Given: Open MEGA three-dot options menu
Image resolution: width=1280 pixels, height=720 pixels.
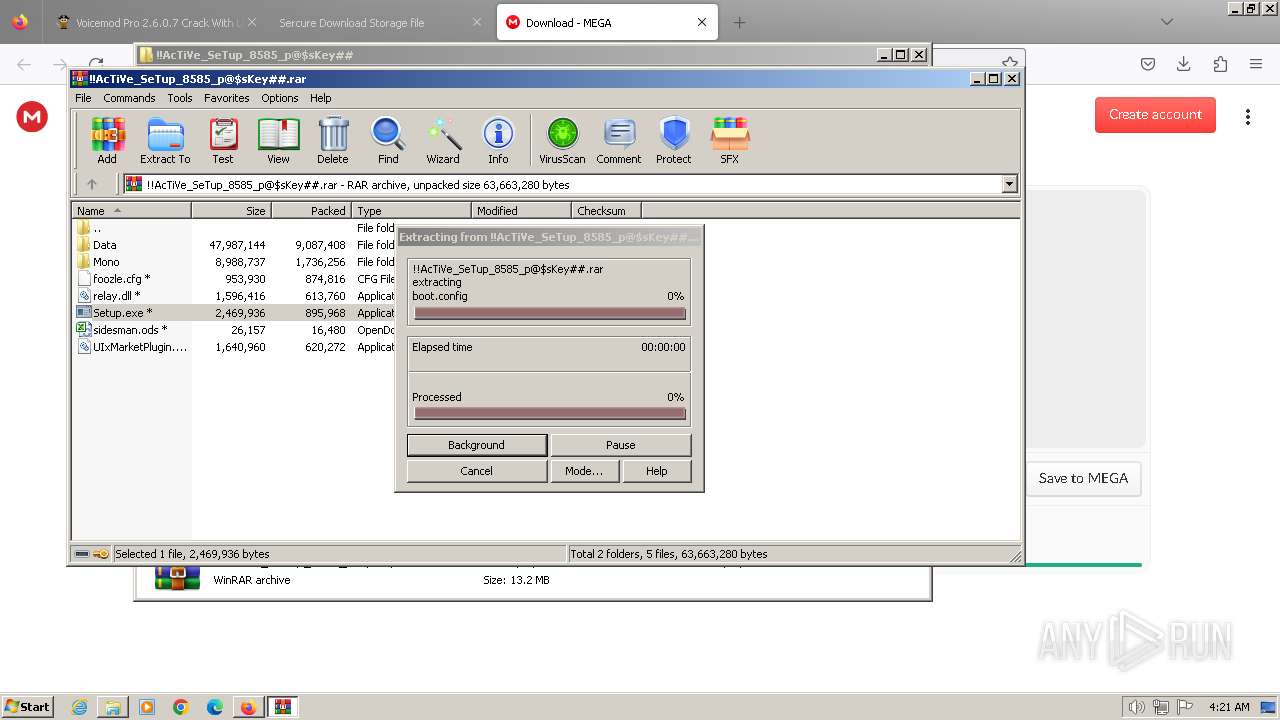Looking at the screenshot, I should tap(1247, 117).
